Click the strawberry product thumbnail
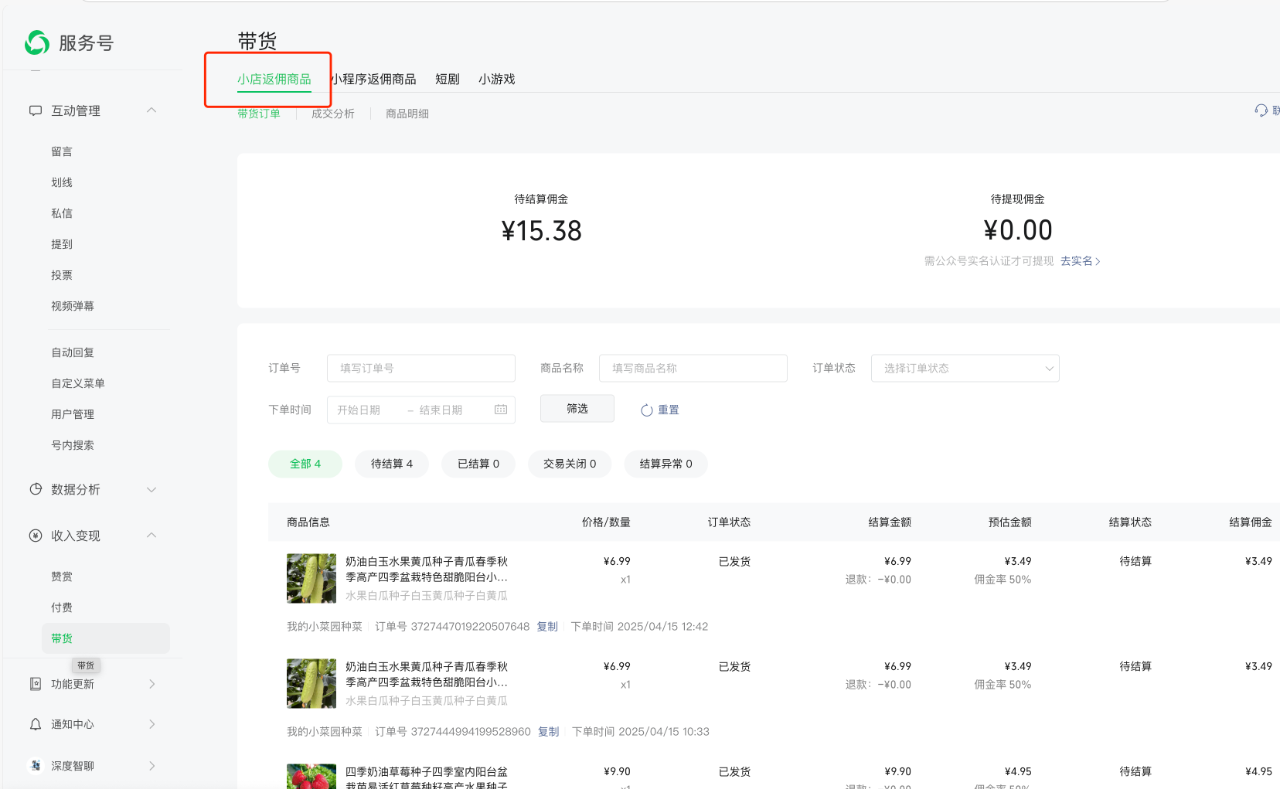The image size is (1280, 789). [311, 776]
